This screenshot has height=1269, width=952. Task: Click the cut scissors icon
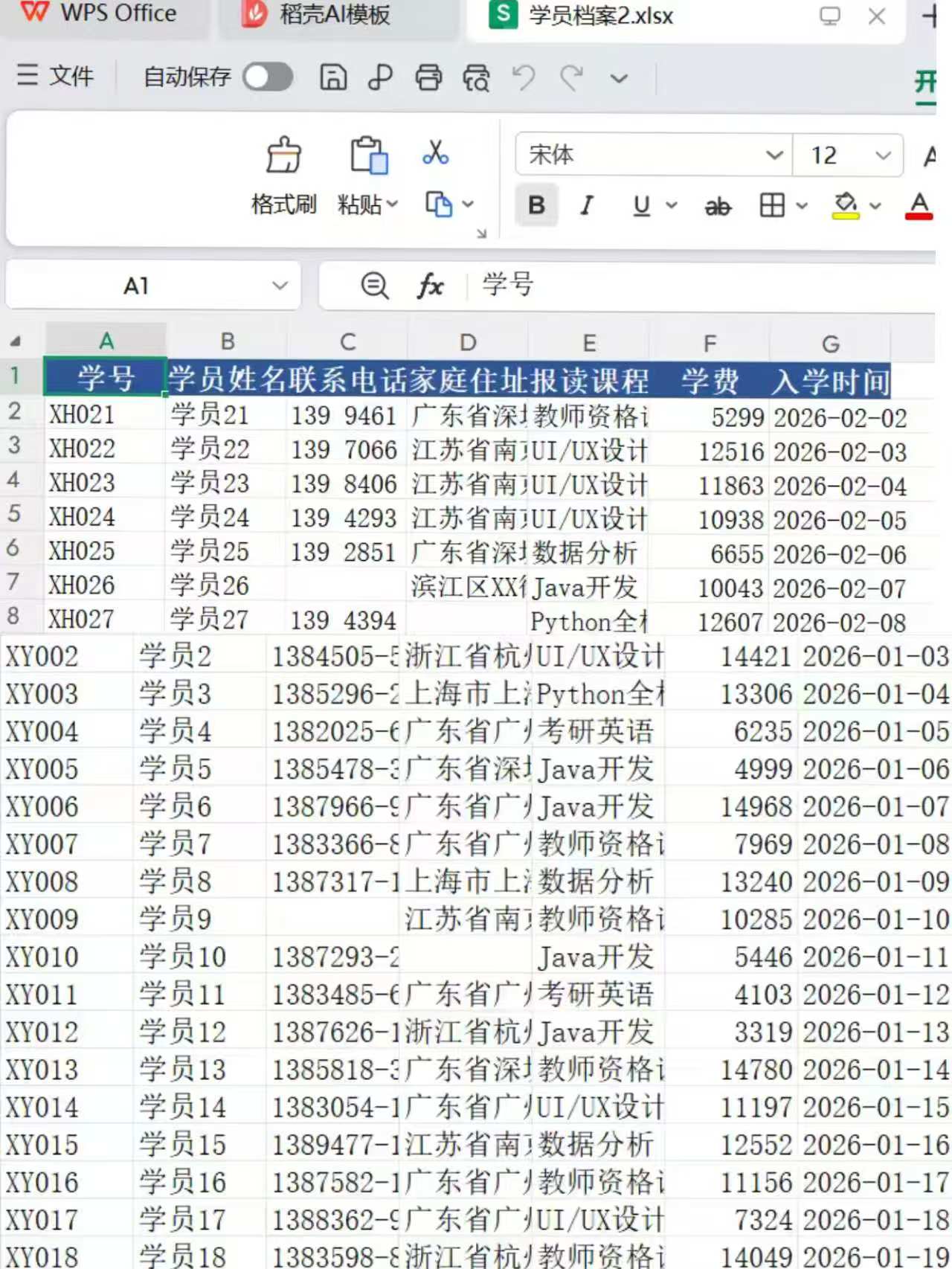point(436,153)
